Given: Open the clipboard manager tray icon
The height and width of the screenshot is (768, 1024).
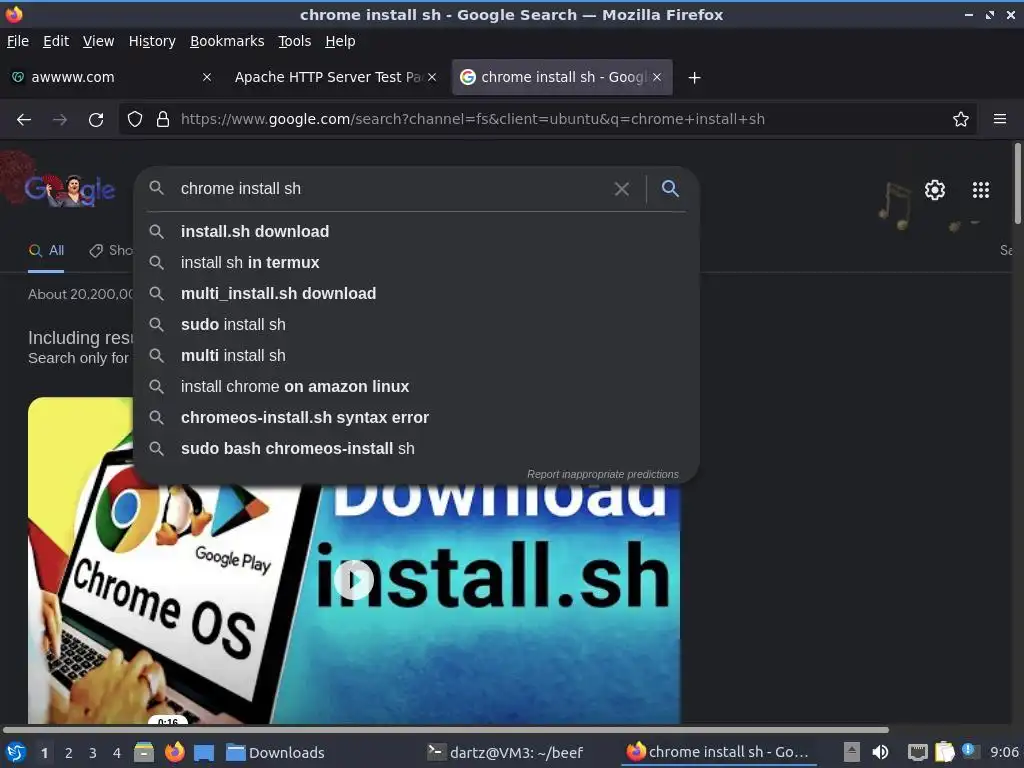Looking at the screenshot, I should [944, 752].
